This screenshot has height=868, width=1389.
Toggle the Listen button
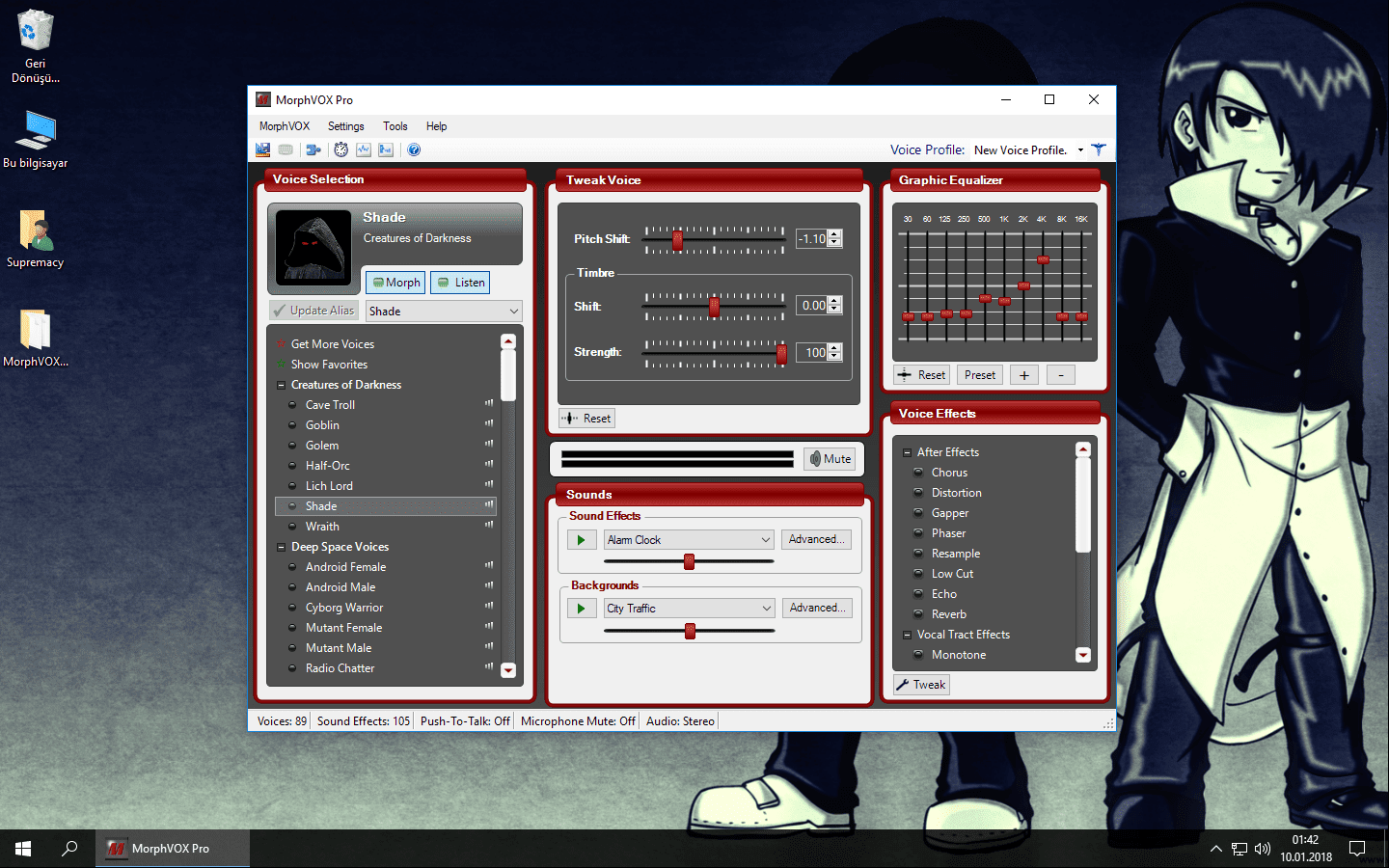click(460, 283)
